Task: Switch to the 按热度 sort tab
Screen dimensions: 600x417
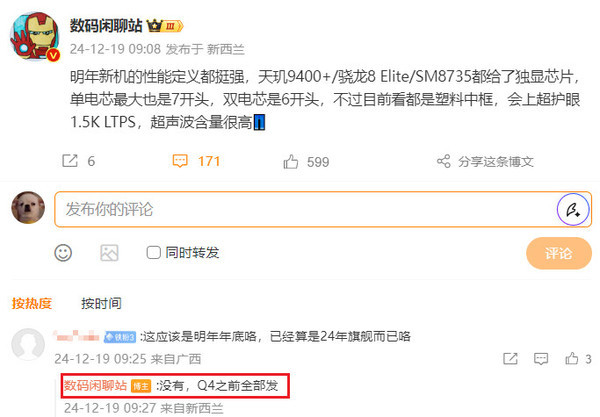Action: [x=32, y=303]
